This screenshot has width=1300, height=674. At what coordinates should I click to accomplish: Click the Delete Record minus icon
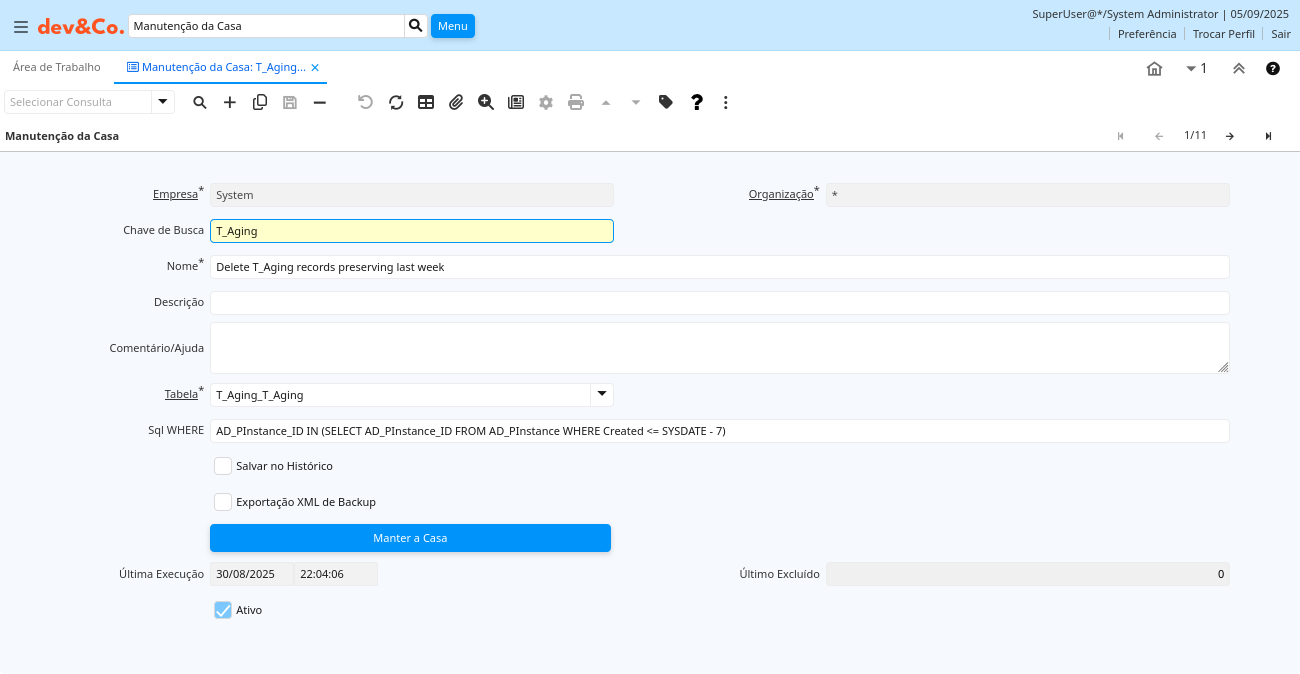click(320, 102)
